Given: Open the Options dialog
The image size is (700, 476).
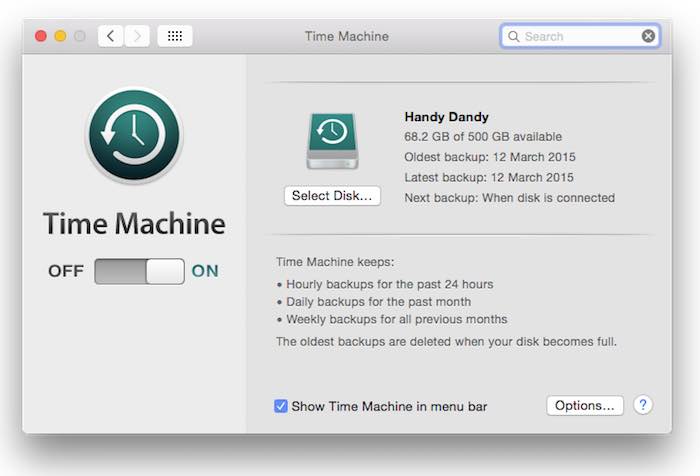Looking at the screenshot, I should tap(585, 405).
